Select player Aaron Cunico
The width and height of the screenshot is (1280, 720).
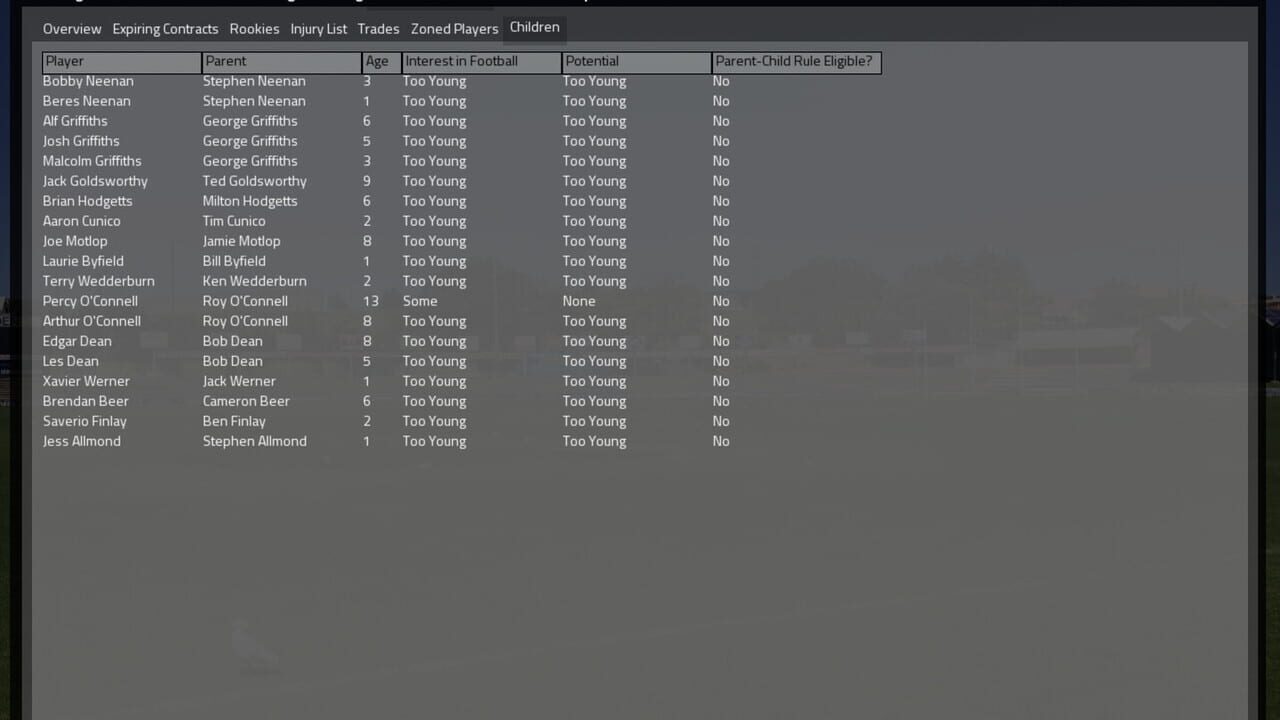click(x=82, y=221)
